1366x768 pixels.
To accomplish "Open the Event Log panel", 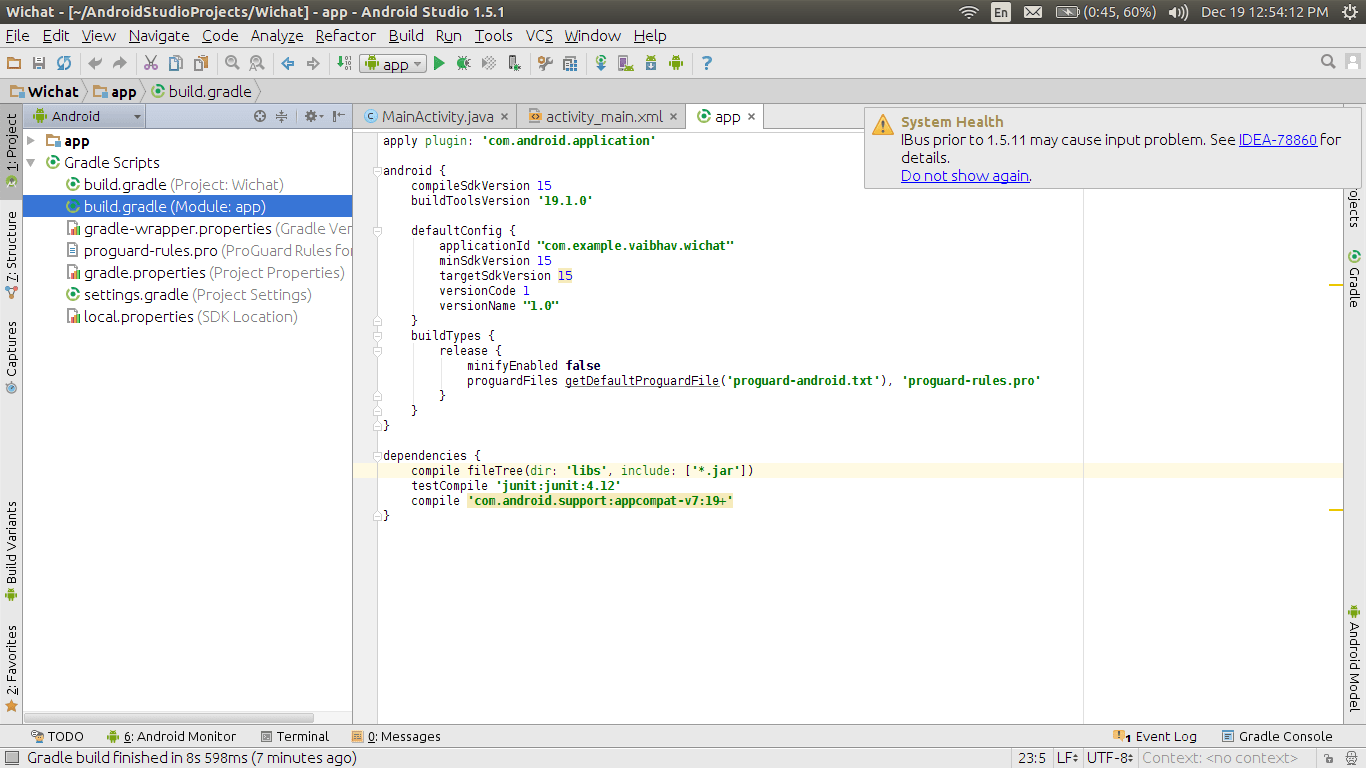I will (1153, 736).
